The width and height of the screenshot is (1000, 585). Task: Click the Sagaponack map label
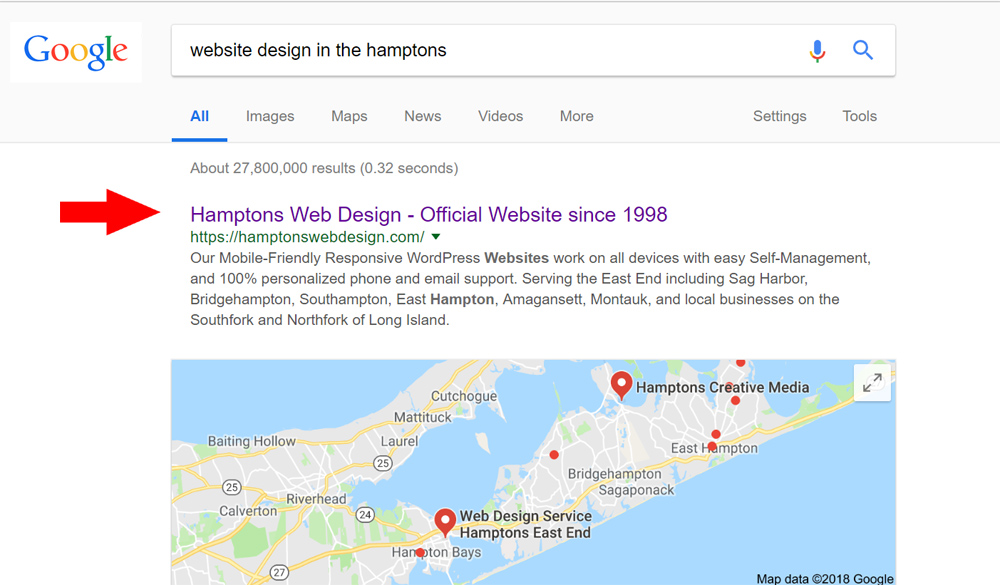coord(636,490)
